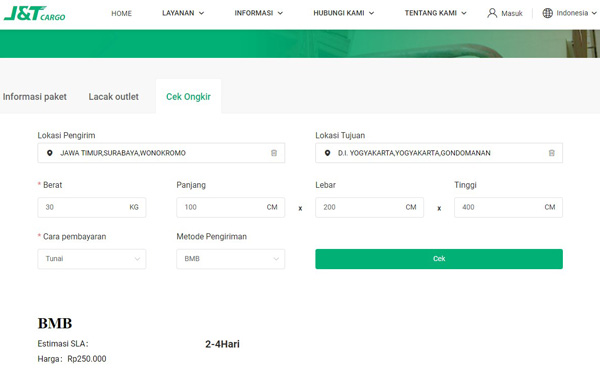Click the Masuk login link
The width and height of the screenshot is (600, 369).
click(512, 13)
